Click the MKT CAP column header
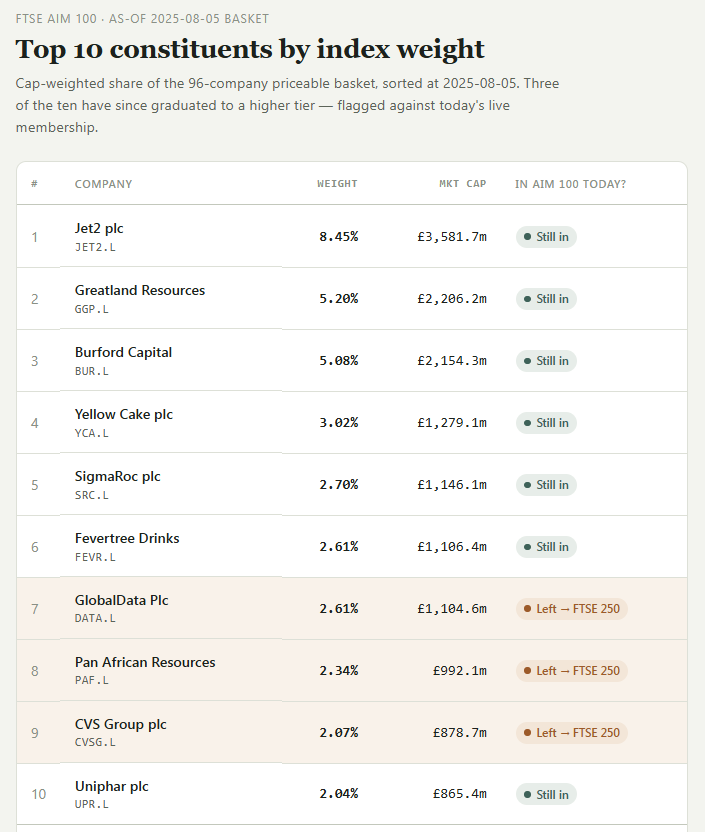Image resolution: width=705 pixels, height=832 pixels. pos(463,184)
